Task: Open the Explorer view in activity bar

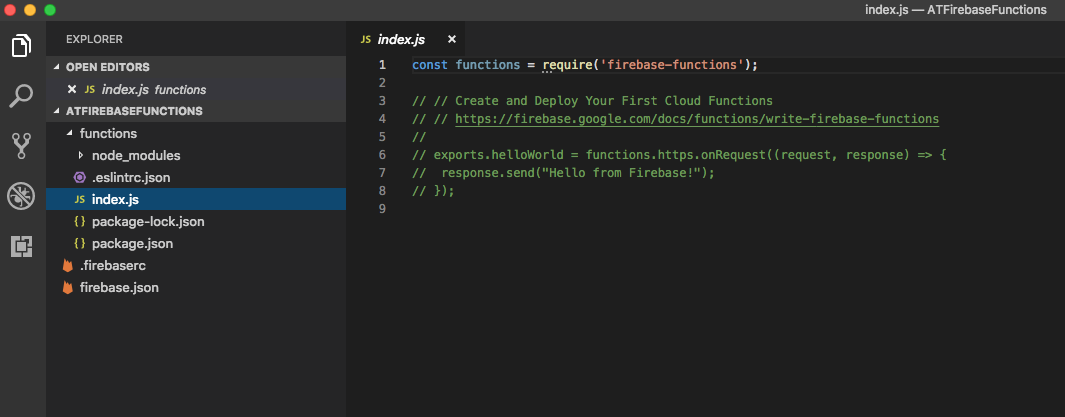Action: tap(21, 46)
